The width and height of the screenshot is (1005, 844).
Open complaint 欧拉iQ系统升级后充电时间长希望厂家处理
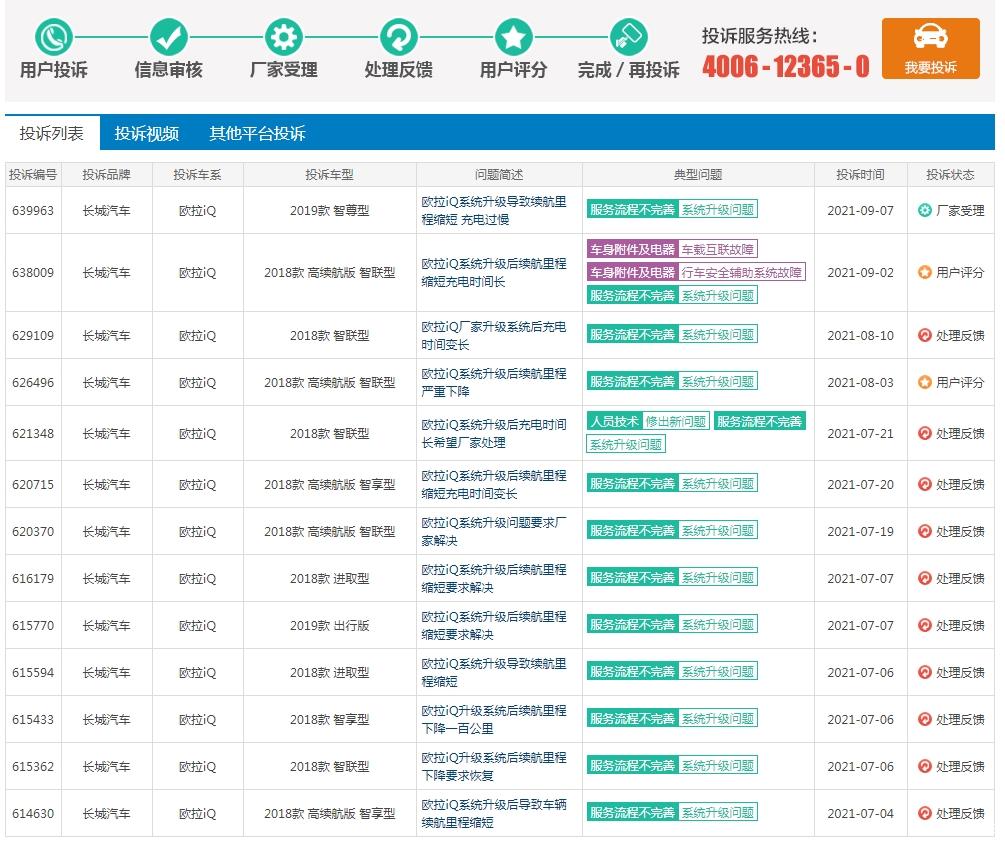click(494, 433)
